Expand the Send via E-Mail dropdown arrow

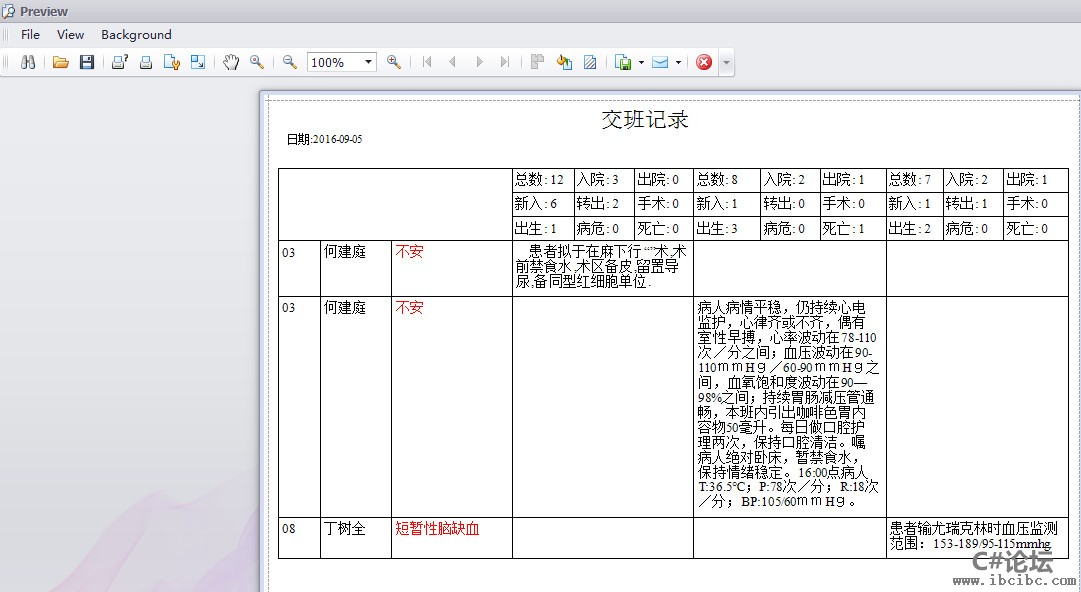click(678, 62)
